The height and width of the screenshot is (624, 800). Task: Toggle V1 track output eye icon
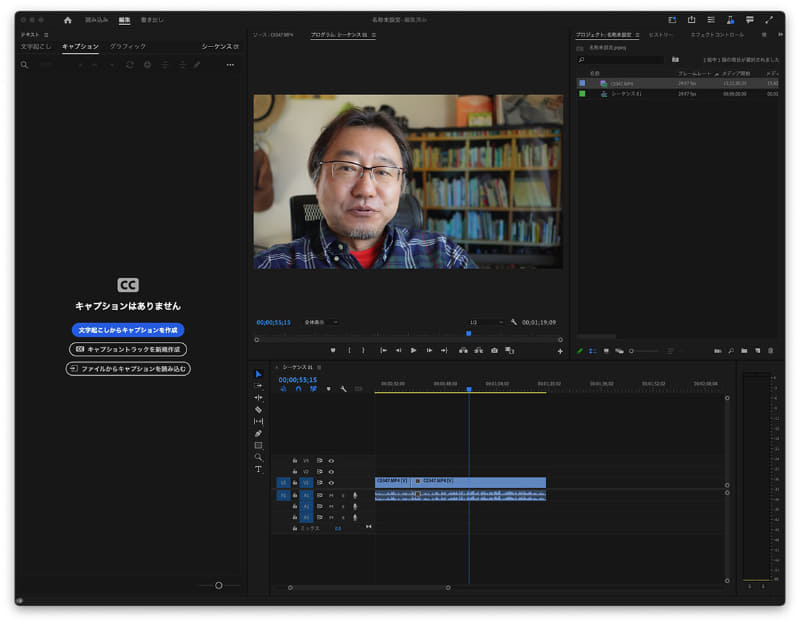tap(331, 483)
